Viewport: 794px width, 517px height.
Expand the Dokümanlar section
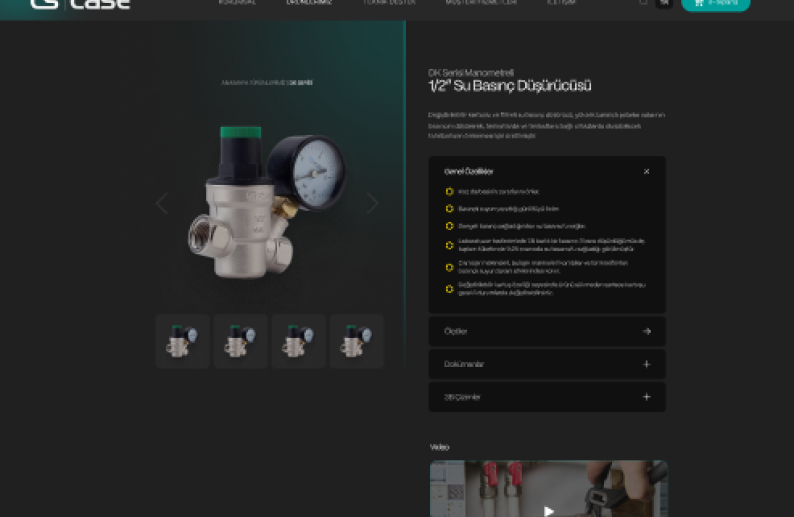pyautogui.click(x=646, y=364)
